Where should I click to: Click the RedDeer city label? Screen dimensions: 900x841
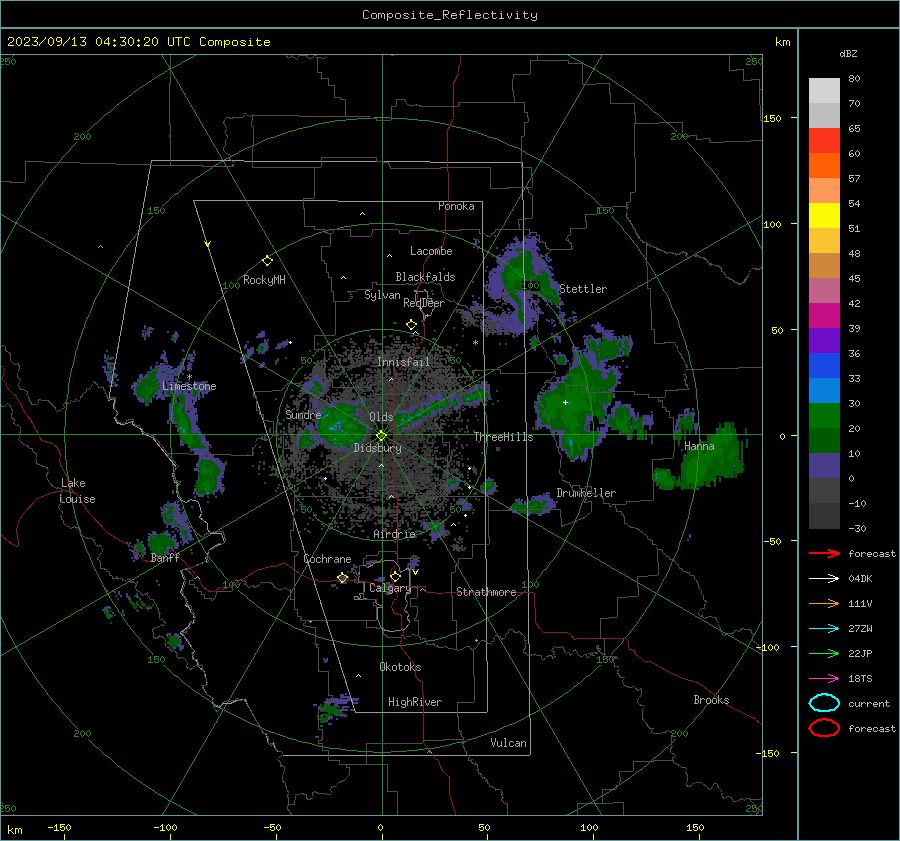(x=424, y=303)
